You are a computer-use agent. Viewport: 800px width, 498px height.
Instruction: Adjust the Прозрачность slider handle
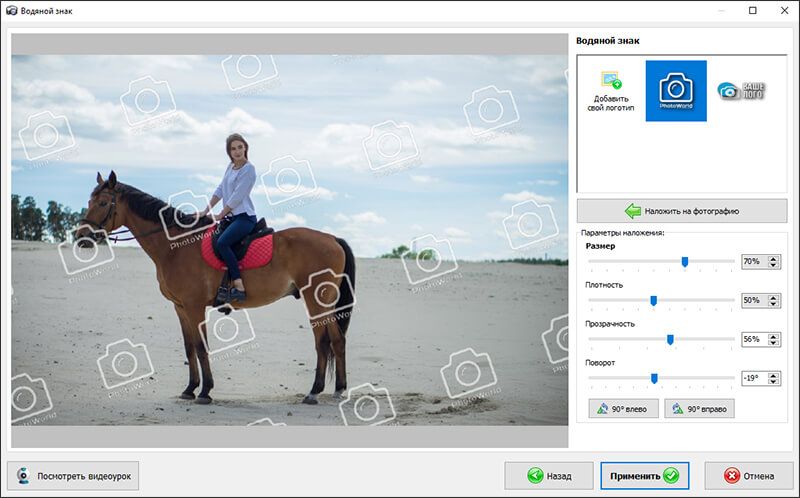[670, 339]
